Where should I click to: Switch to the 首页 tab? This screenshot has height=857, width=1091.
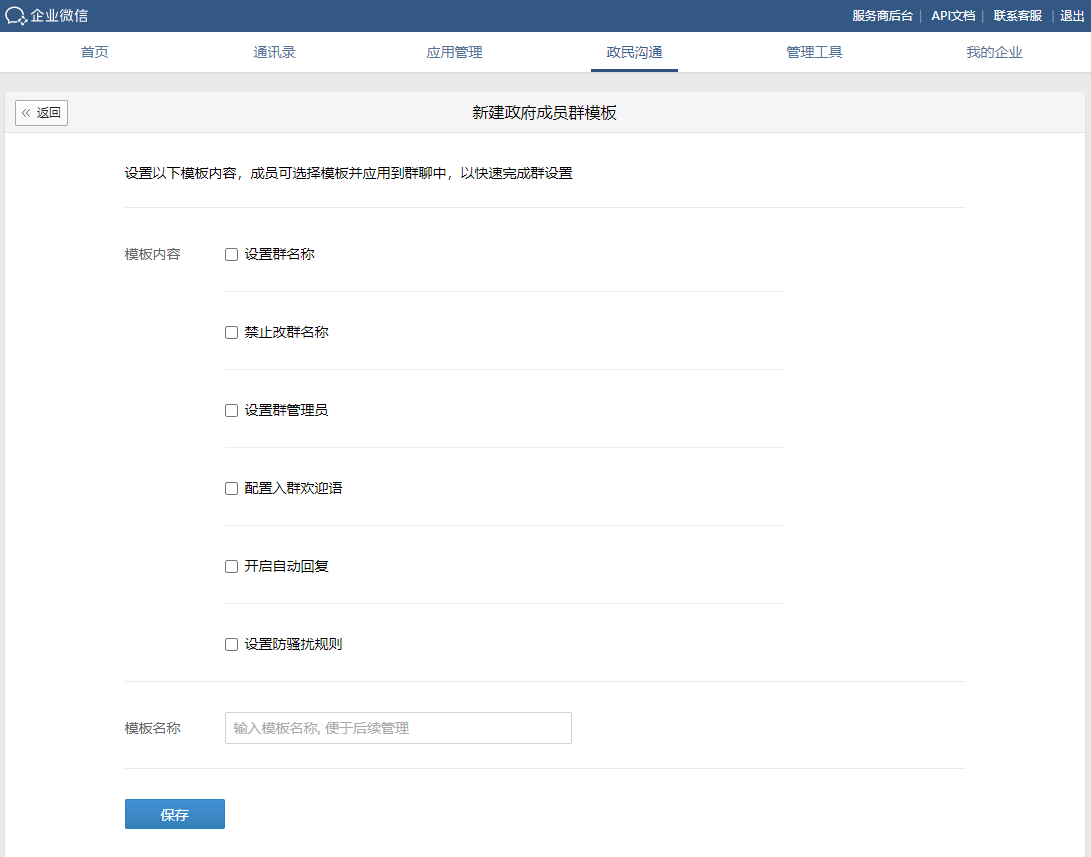[94, 52]
